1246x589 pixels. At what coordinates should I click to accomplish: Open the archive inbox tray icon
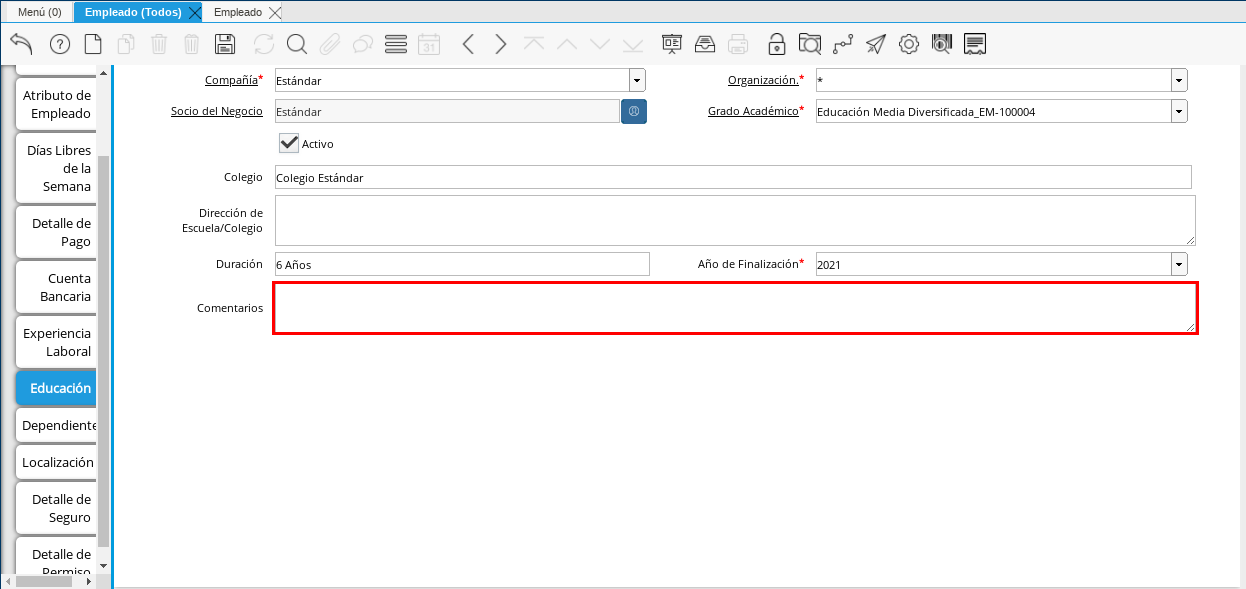click(705, 44)
